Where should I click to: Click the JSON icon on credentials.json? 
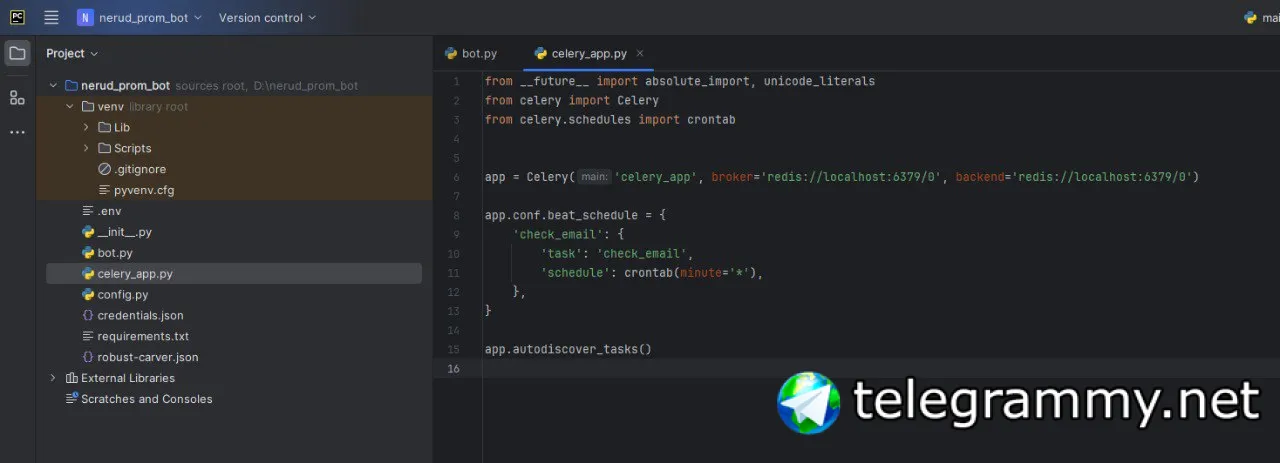point(88,316)
